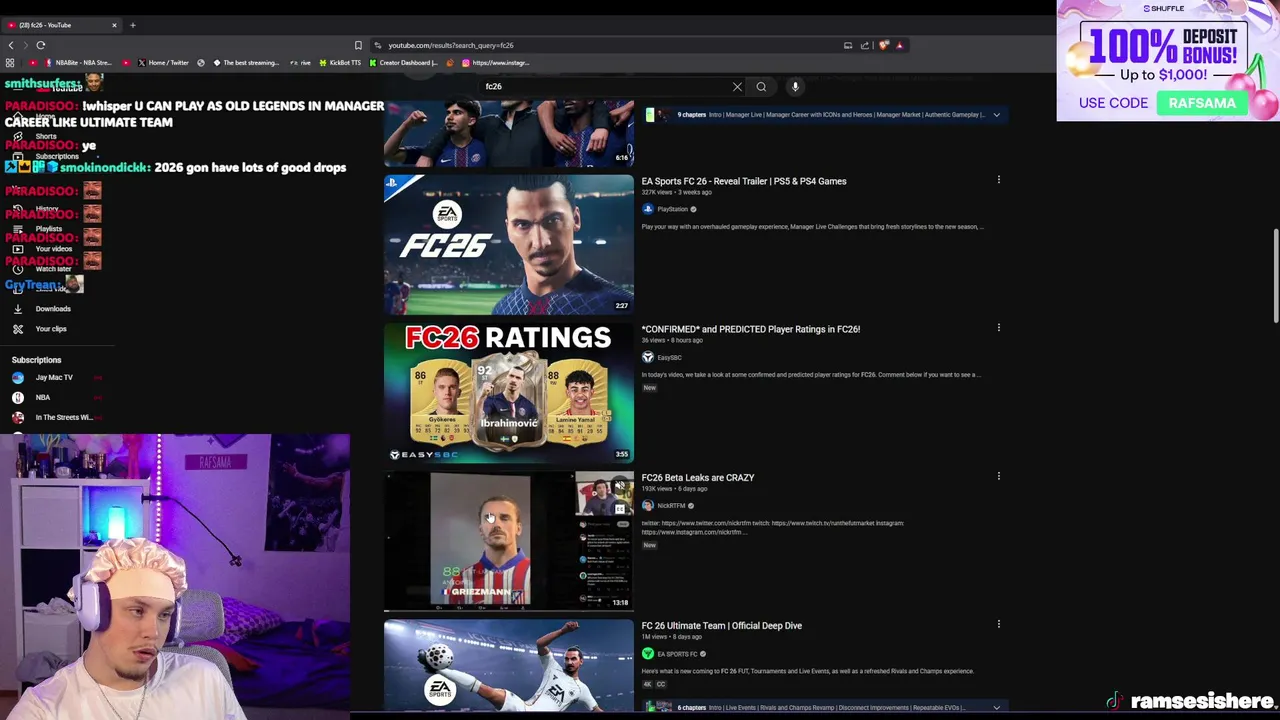Open the Instagram bookmark
This screenshot has height=720, width=1280.
495,63
